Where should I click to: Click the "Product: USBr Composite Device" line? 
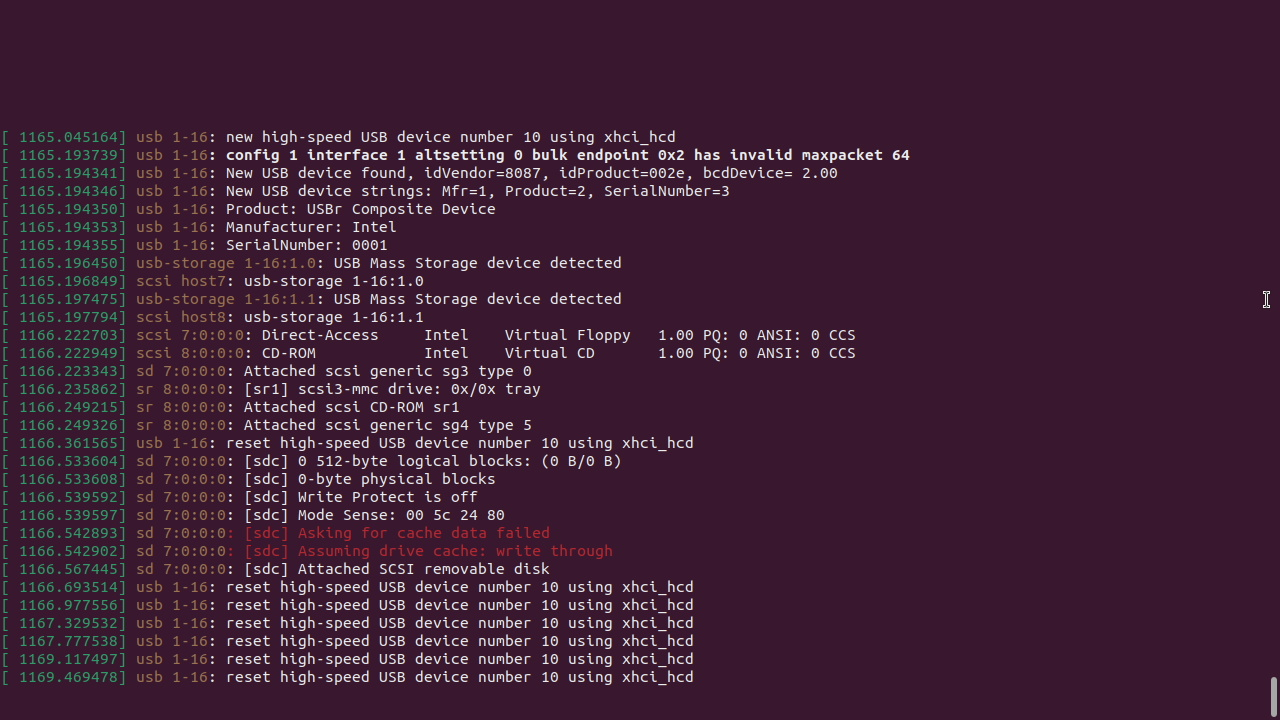tap(360, 209)
